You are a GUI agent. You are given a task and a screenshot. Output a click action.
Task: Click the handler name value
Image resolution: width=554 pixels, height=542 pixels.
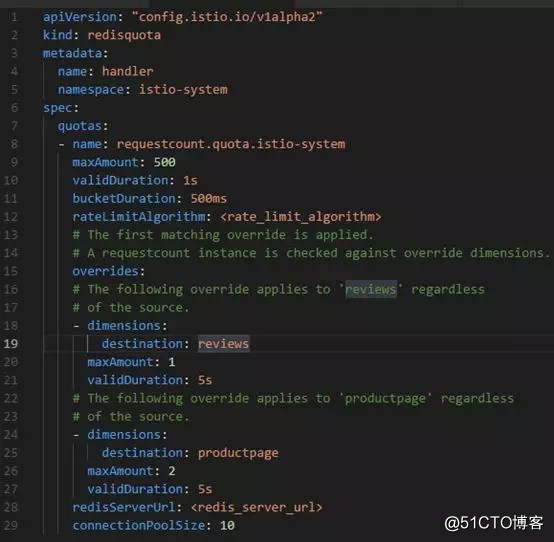[x=128, y=71]
